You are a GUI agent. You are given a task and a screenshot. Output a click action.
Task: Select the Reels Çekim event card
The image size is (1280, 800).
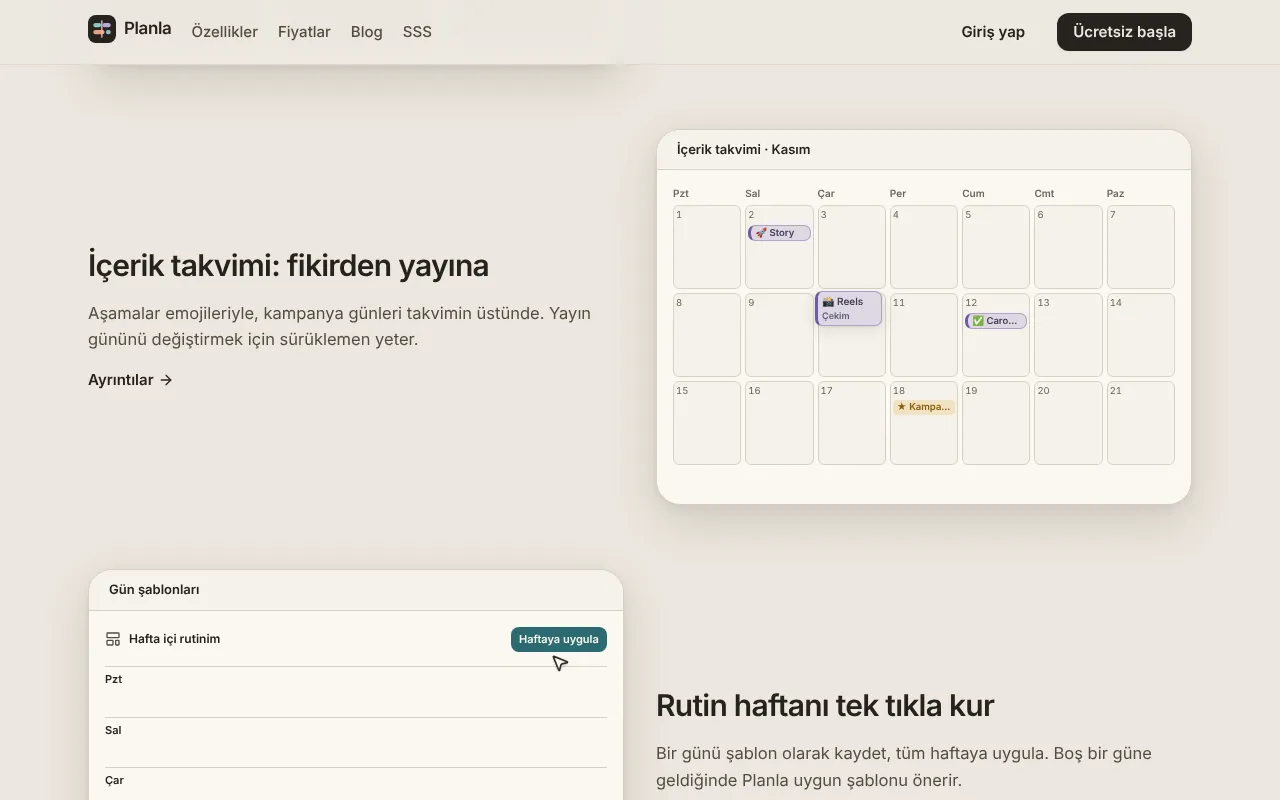(849, 309)
